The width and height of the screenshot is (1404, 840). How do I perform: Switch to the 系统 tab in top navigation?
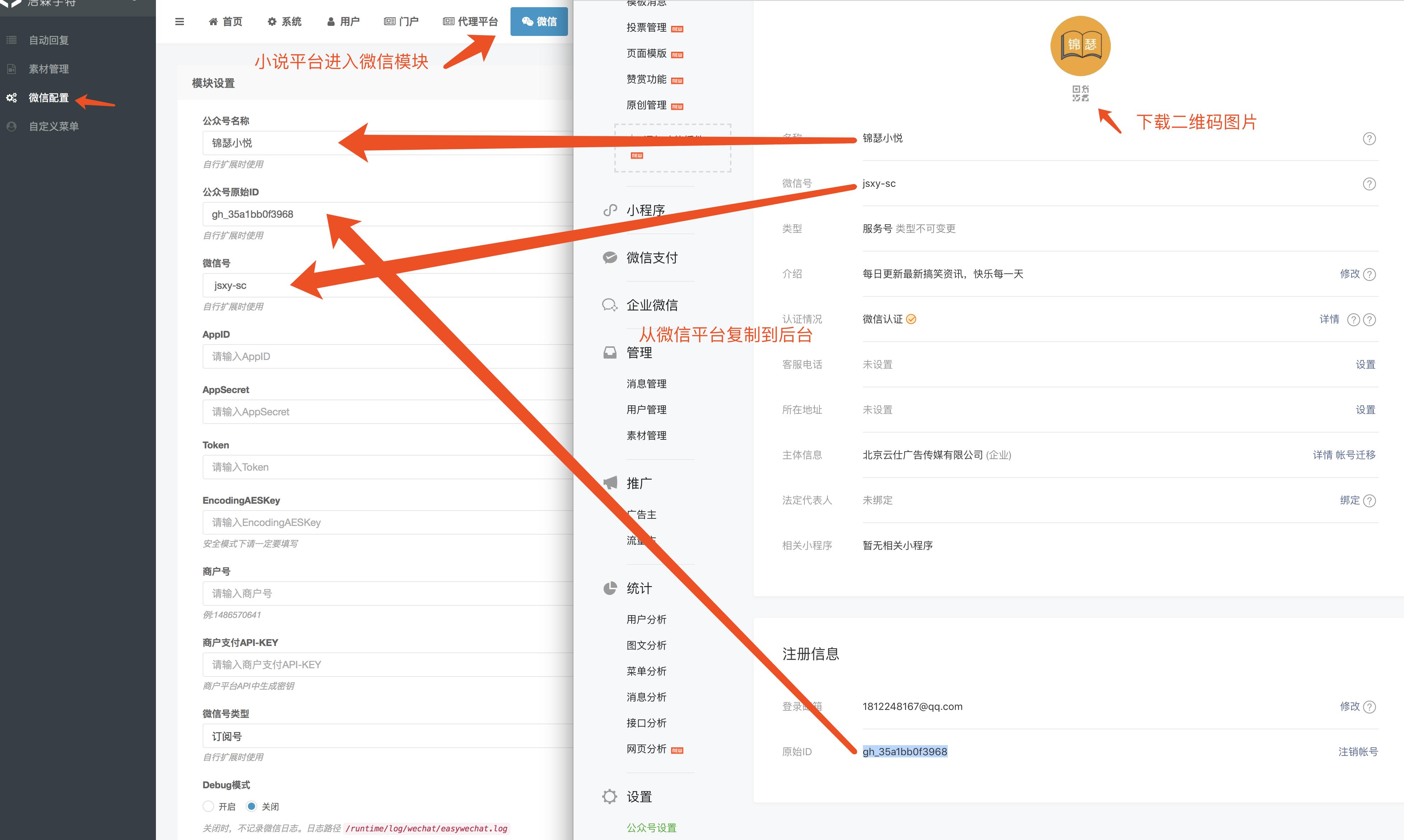(285, 22)
